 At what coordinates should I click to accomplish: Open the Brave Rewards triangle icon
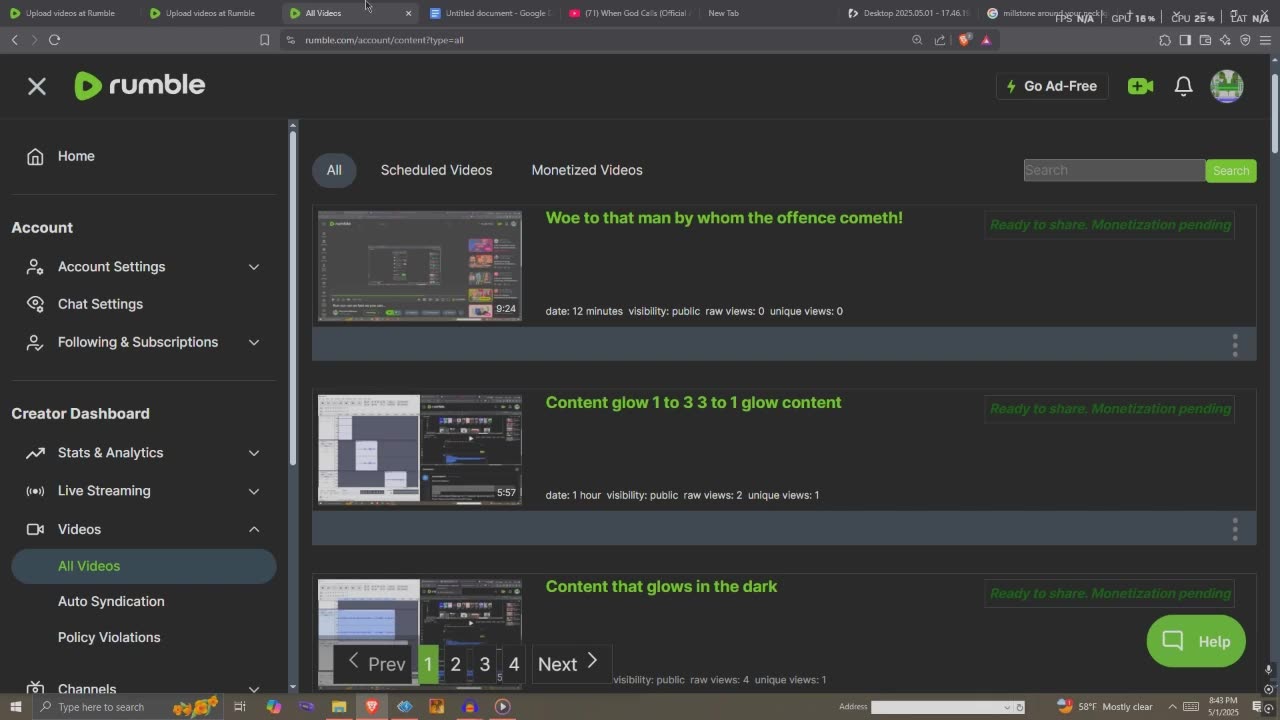click(986, 40)
